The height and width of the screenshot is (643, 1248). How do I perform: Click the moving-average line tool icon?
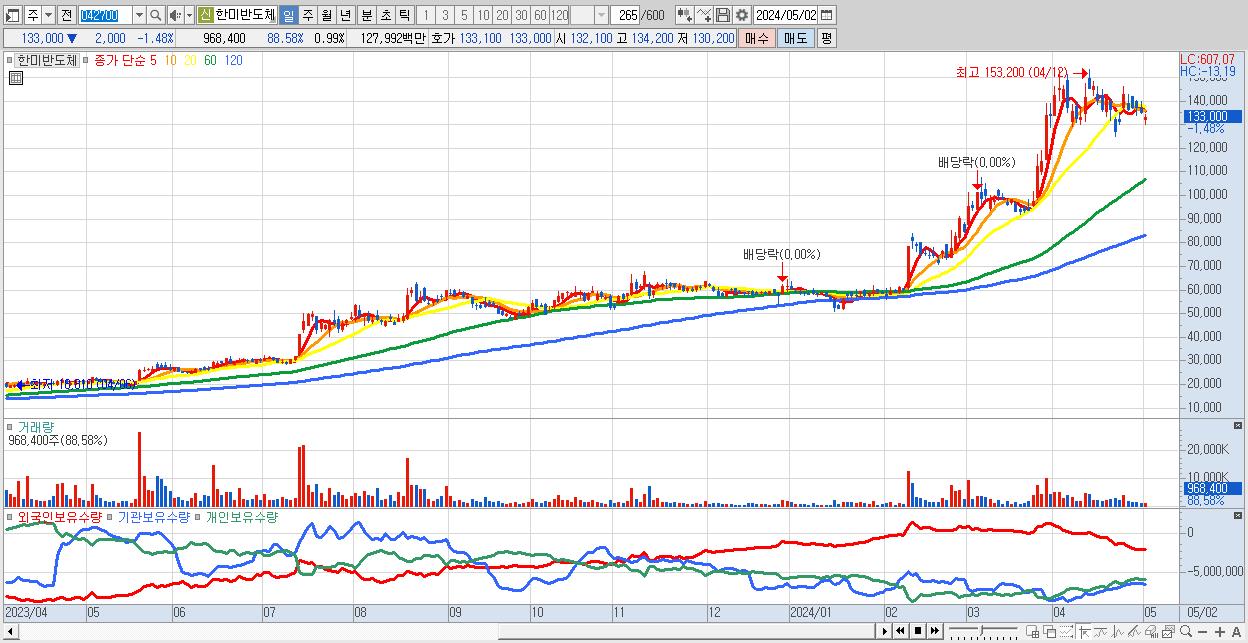pos(1101,631)
